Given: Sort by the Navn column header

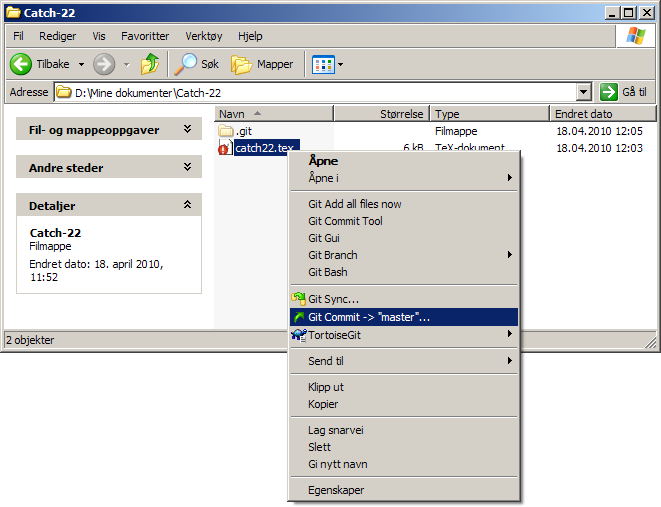Looking at the screenshot, I should point(274,114).
